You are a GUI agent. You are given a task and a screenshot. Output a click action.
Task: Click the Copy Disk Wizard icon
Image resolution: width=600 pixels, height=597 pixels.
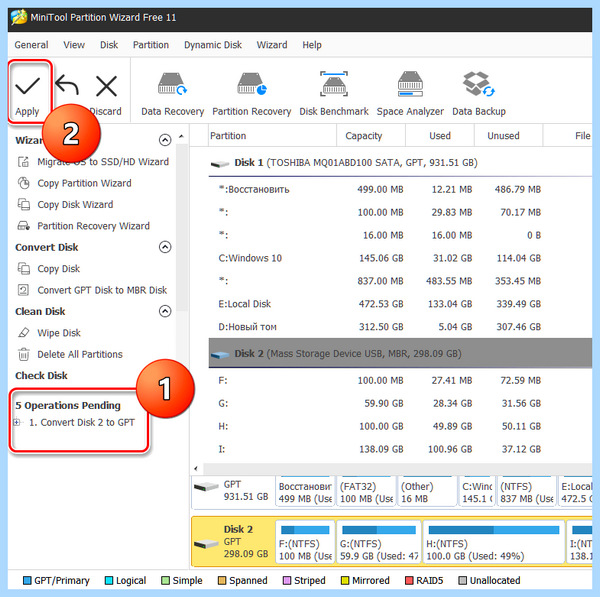(x=23, y=205)
